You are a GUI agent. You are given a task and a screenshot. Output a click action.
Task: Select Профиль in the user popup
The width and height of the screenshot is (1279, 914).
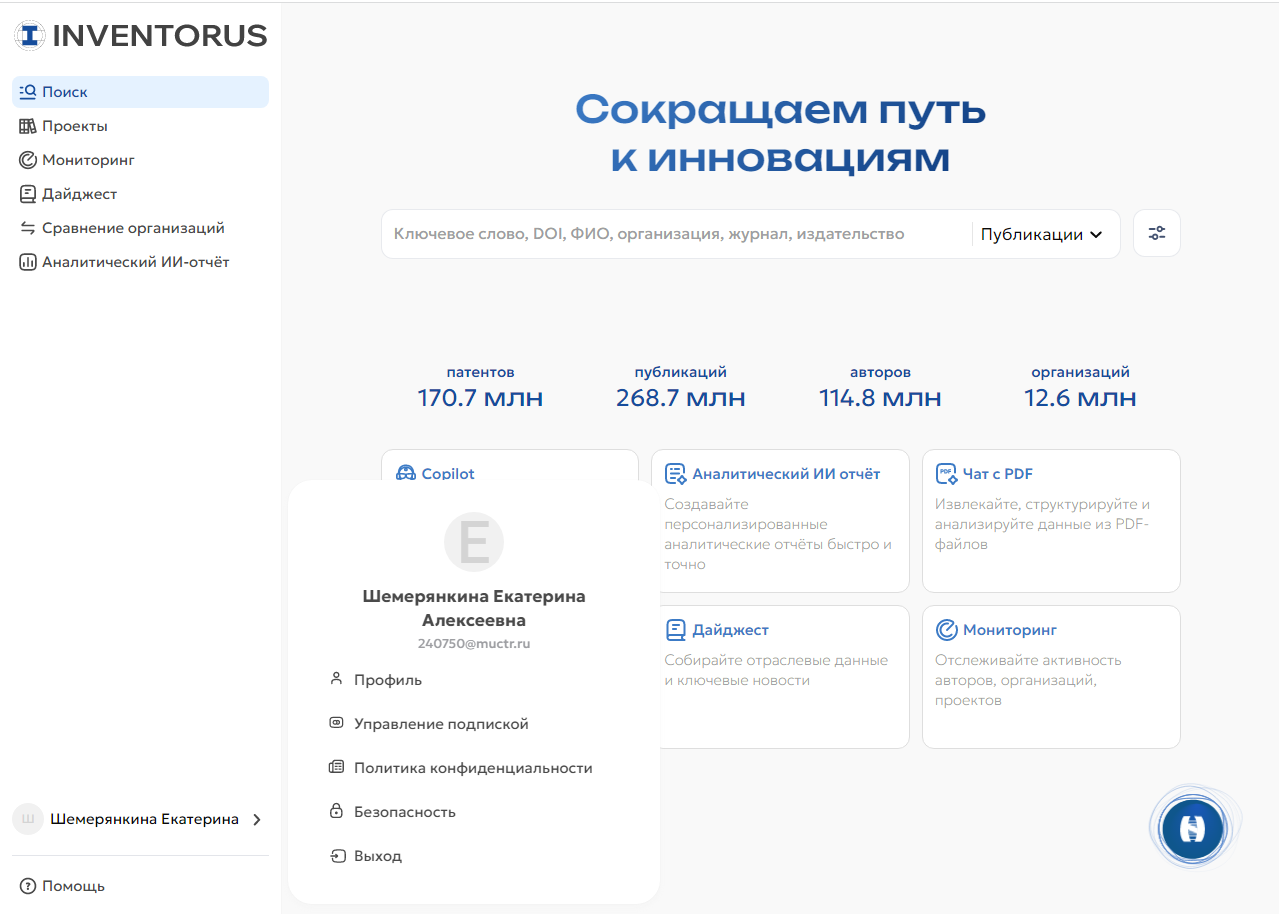click(x=387, y=680)
